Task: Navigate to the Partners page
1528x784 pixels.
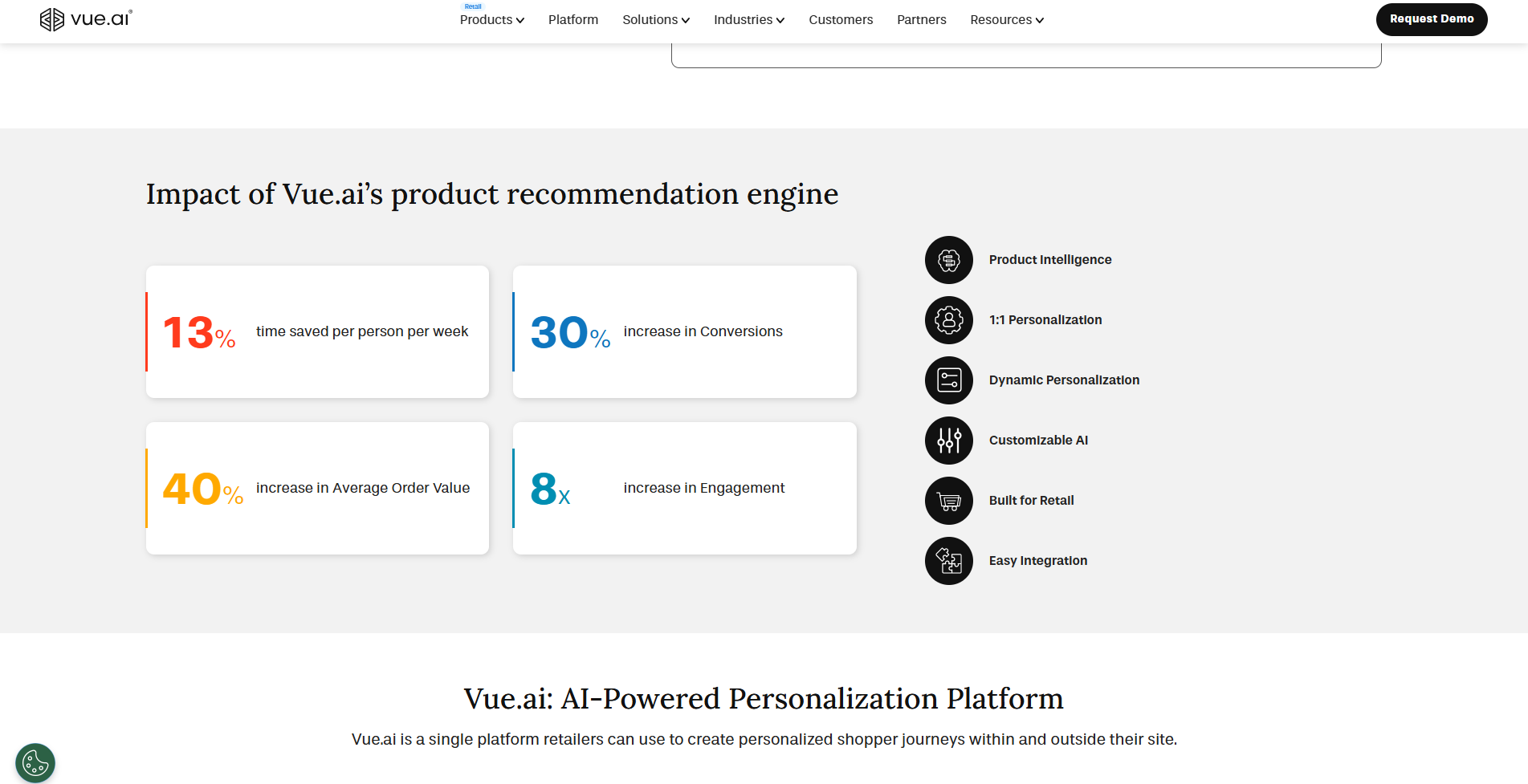Action: point(921,20)
